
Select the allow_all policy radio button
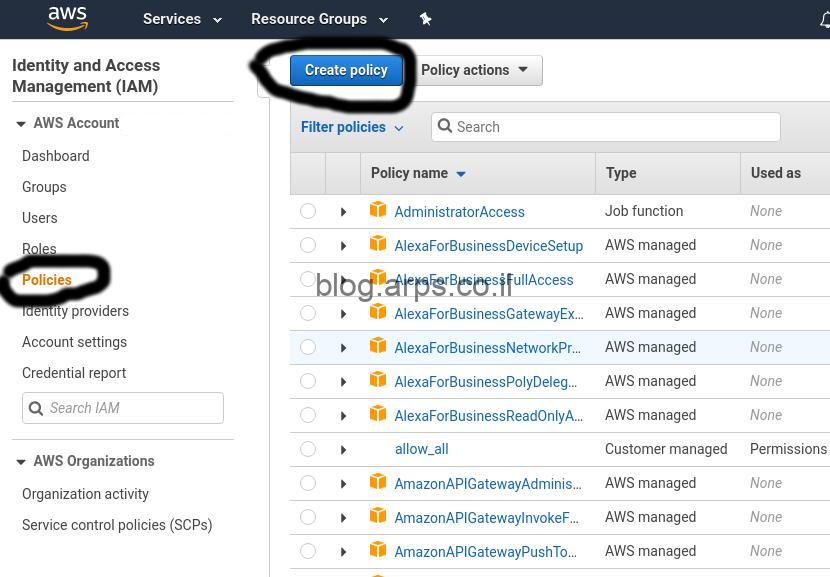308,449
